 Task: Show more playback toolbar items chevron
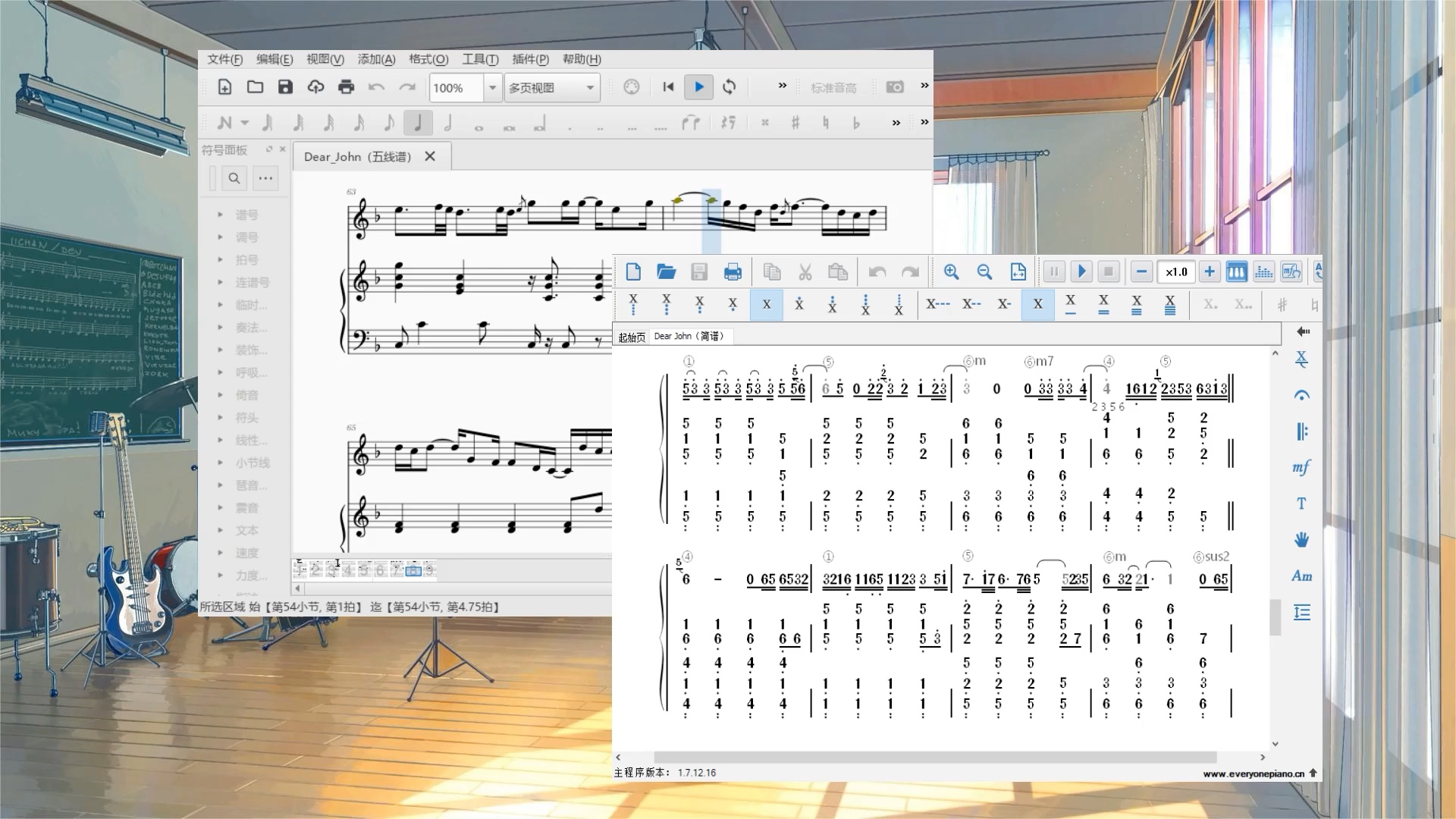click(783, 86)
